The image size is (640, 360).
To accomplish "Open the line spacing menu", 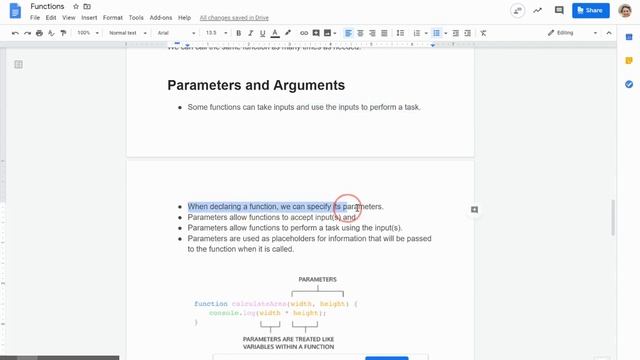I will 400,33.
